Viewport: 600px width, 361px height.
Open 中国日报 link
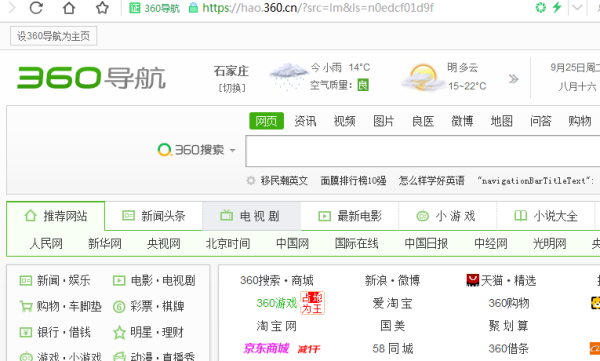tap(426, 243)
